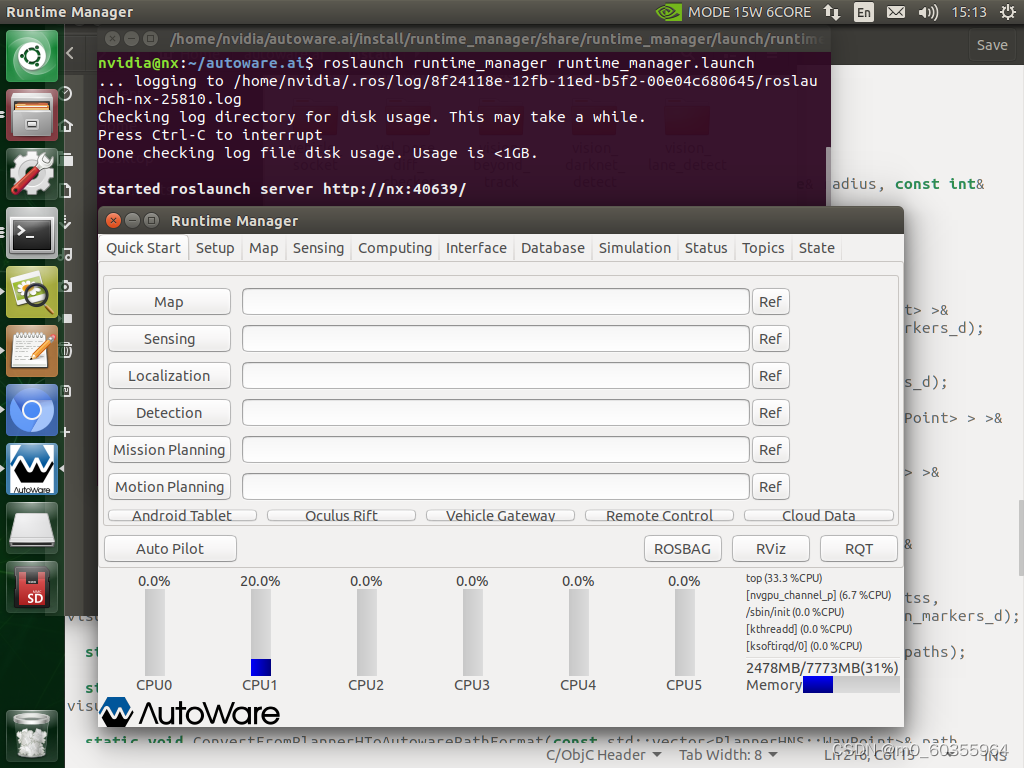Click the Cloud Data button
This screenshot has height=768, width=1024.
(818, 515)
